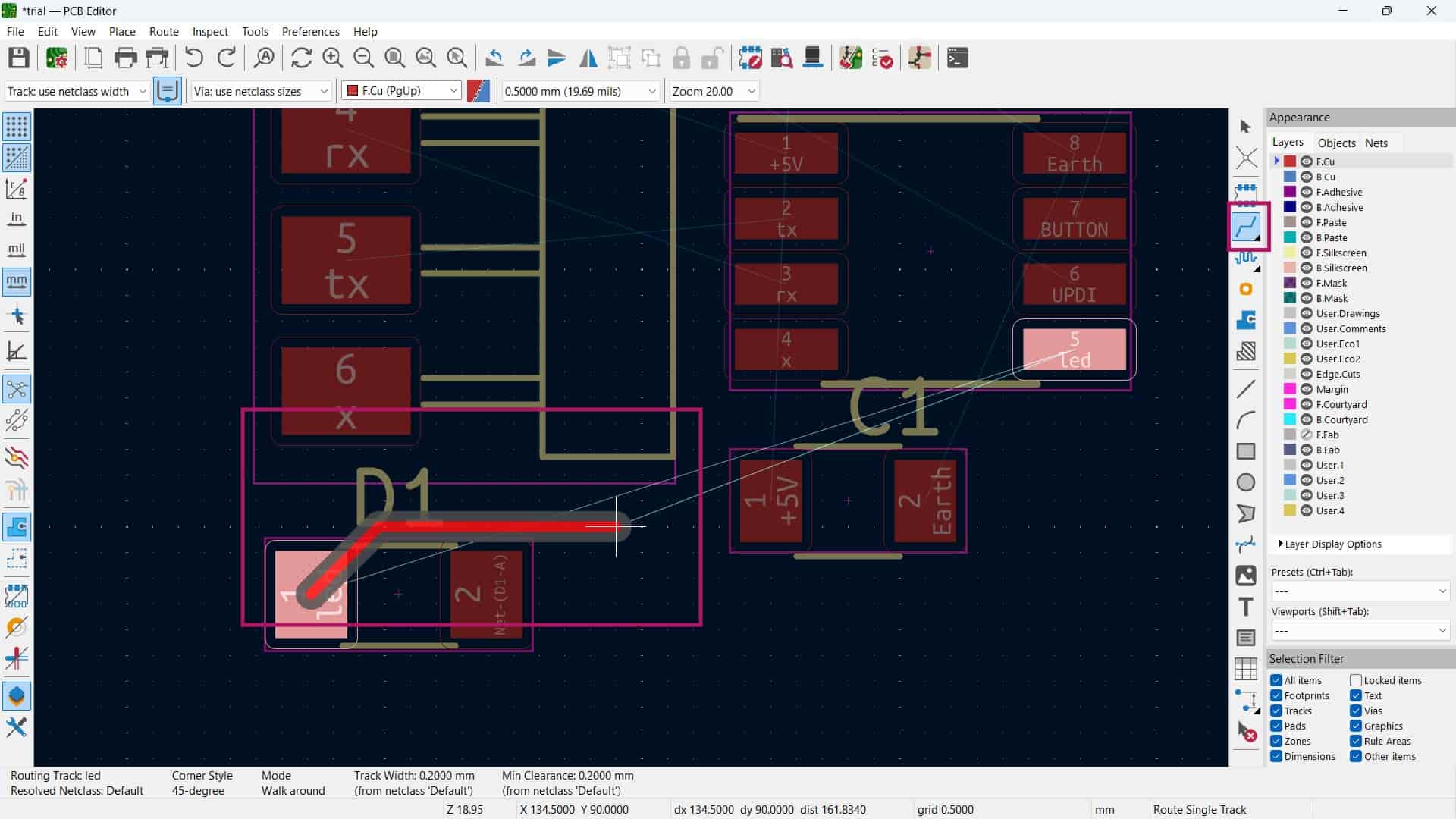Click pad 5 led on the canvas
The image size is (1456, 819).
point(1074,349)
